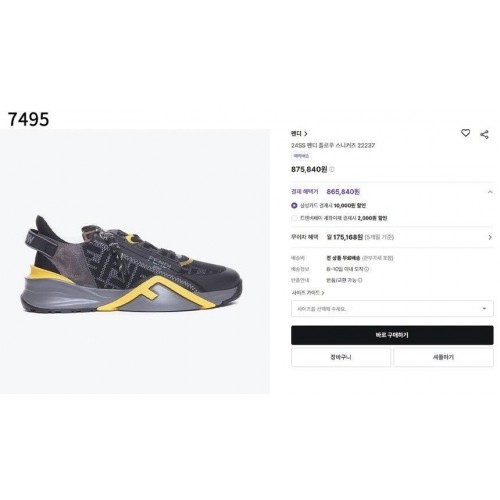The width and height of the screenshot is (500, 500).
Task: Expand the interest-free installment row arrow
Action: pos(490,237)
